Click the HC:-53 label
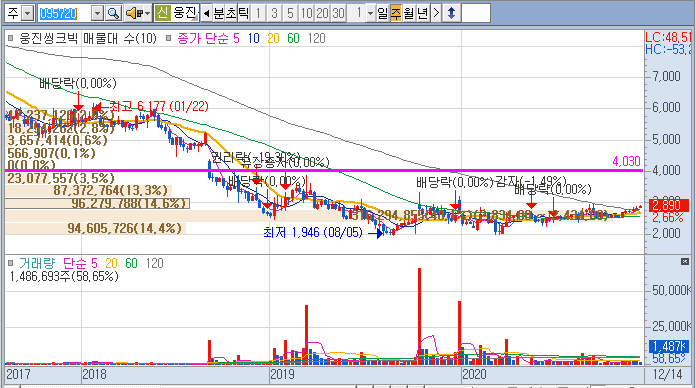This screenshot has width=696, height=388. click(668, 49)
